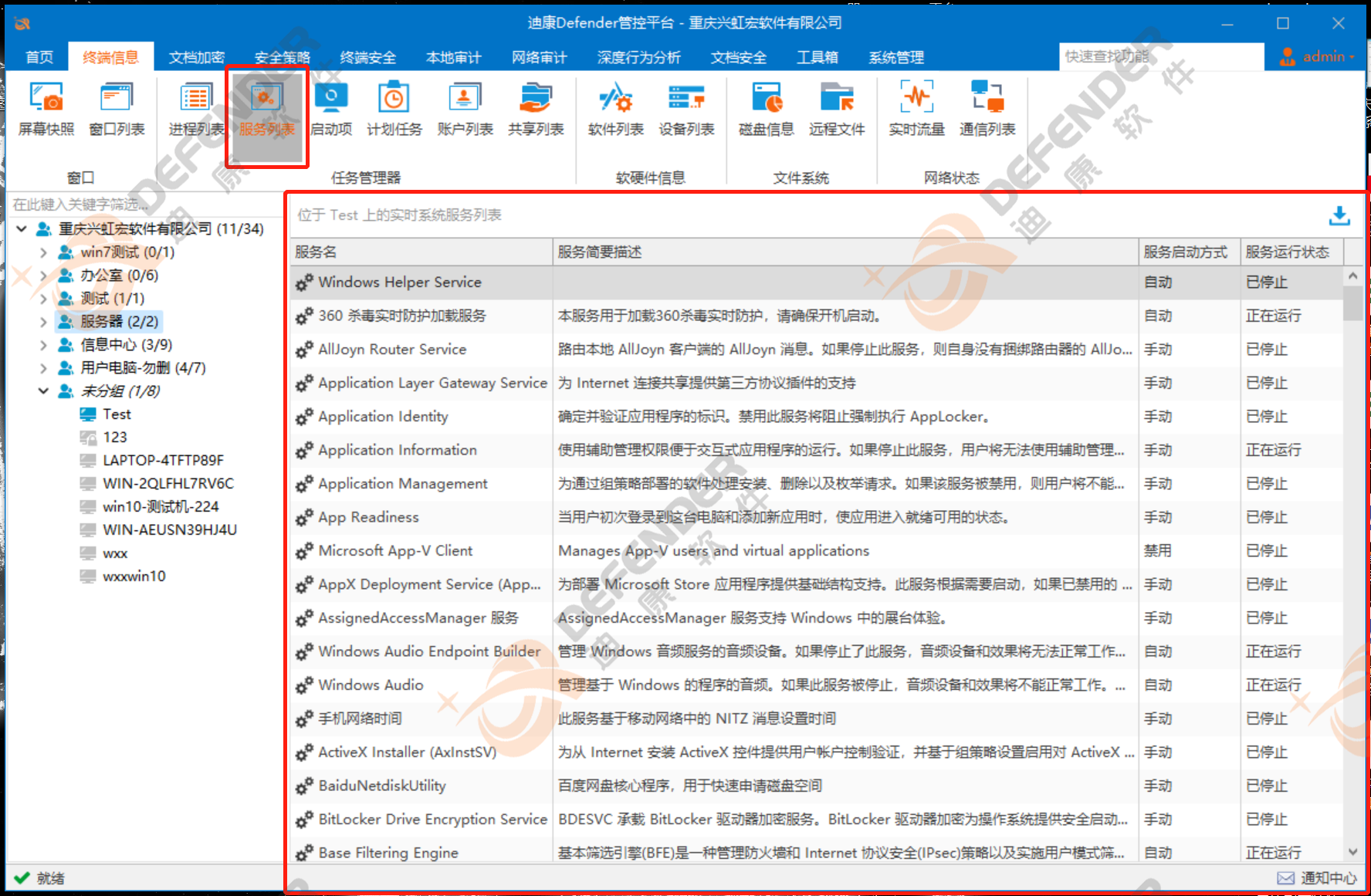Sort by the 服务运行状态 column header

[1292, 252]
